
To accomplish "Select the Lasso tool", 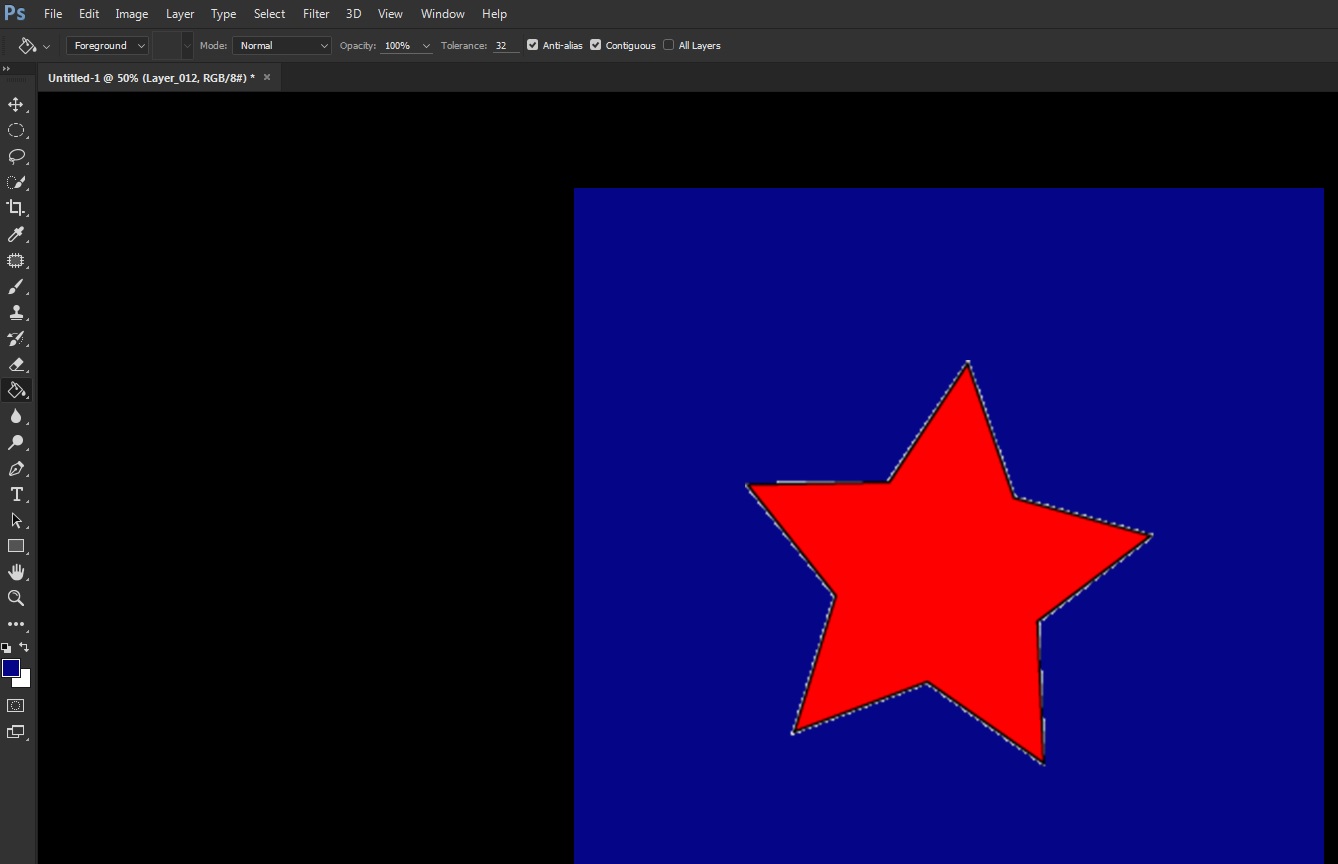I will (16, 157).
